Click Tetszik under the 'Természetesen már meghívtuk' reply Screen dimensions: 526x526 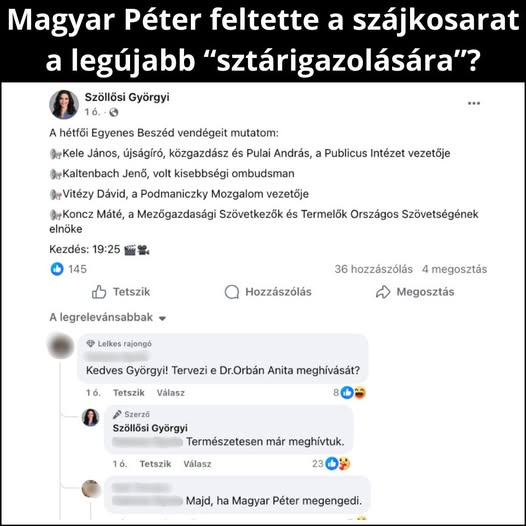coord(155,464)
